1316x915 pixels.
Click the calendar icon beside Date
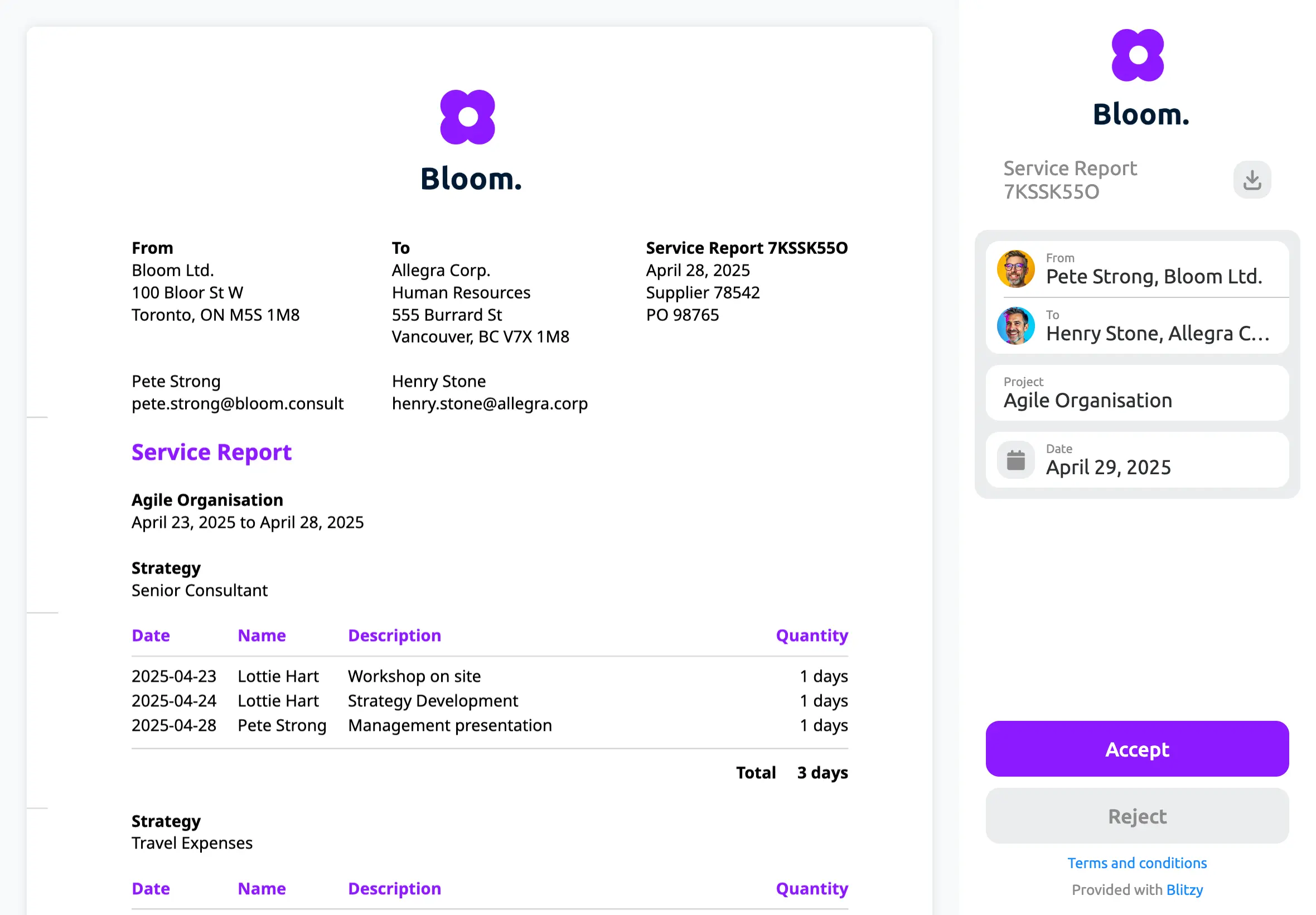(1015, 460)
